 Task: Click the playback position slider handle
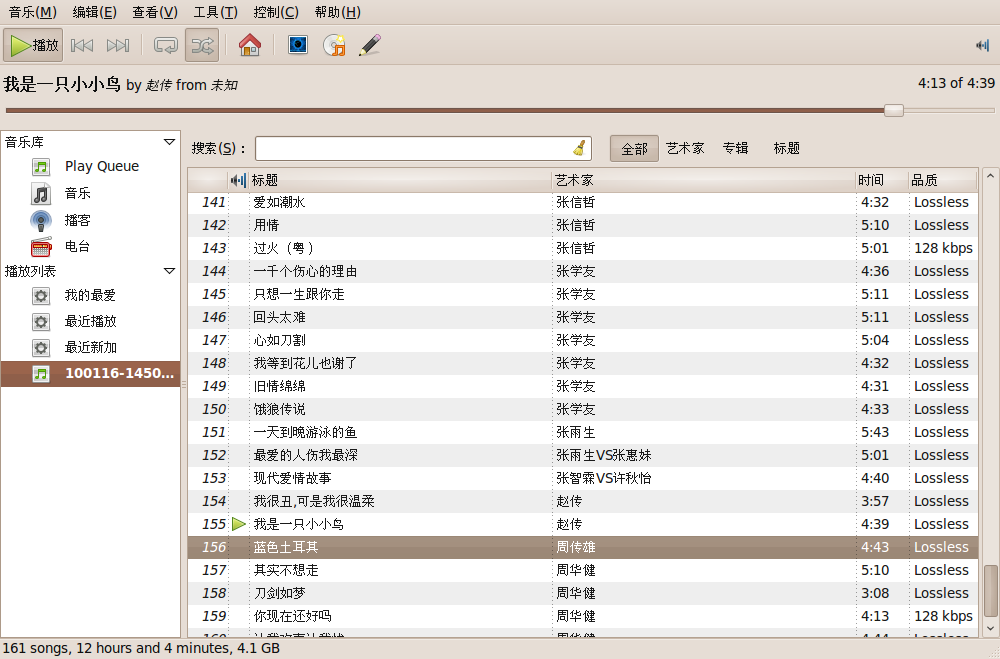click(894, 110)
